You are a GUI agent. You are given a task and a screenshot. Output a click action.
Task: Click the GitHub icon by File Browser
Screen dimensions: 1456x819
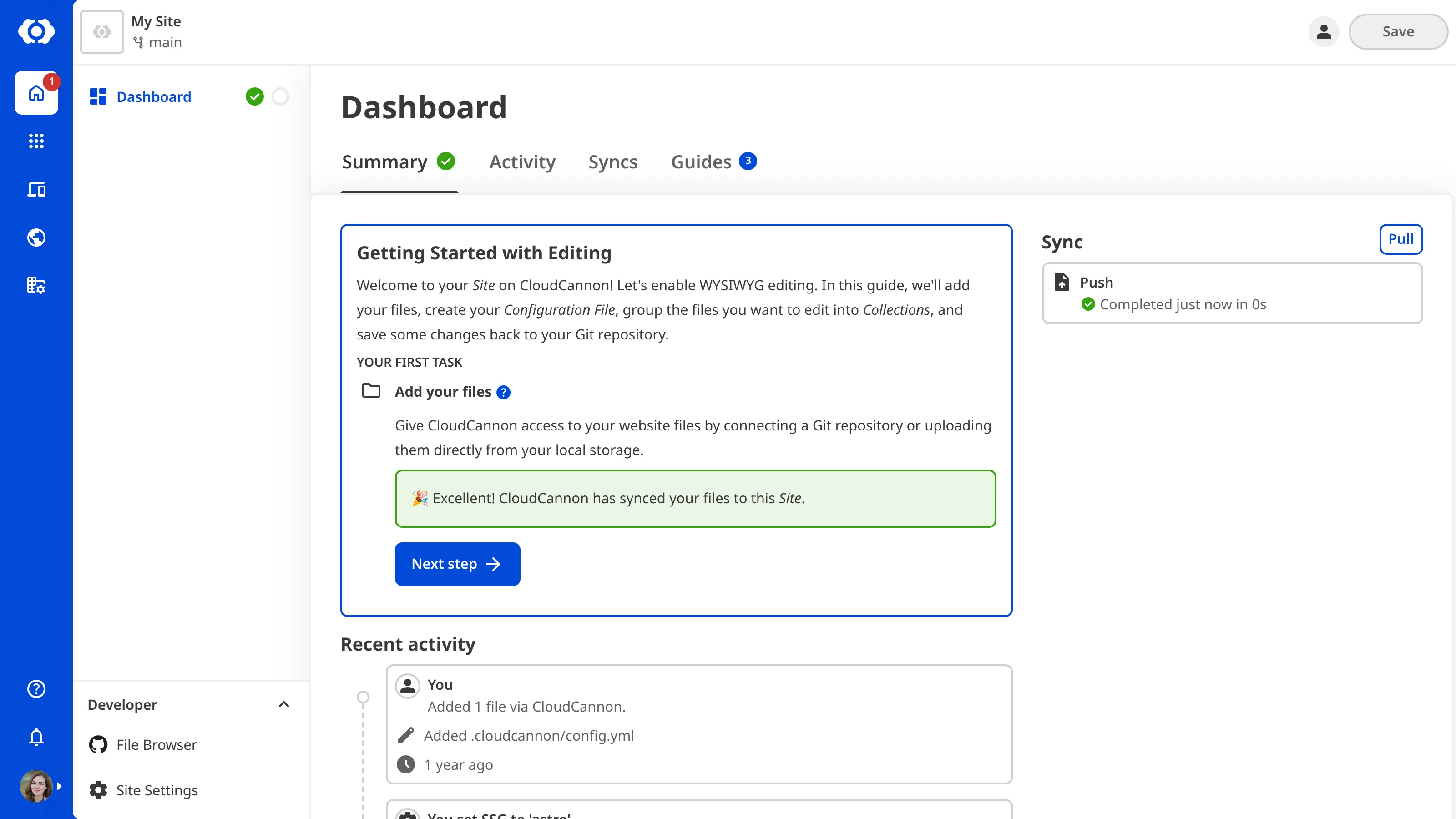click(x=98, y=745)
